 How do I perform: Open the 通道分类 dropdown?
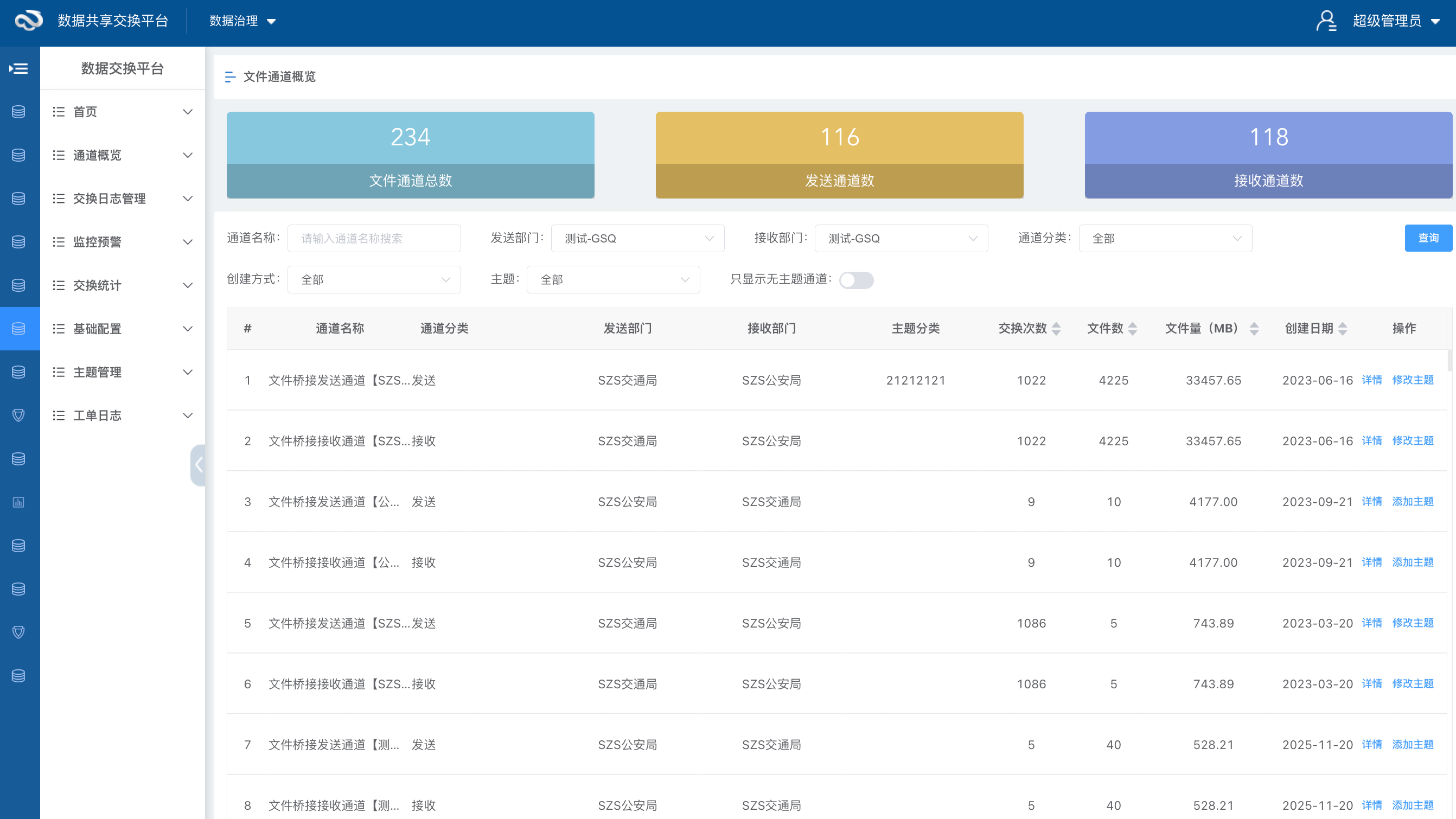(x=1165, y=239)
